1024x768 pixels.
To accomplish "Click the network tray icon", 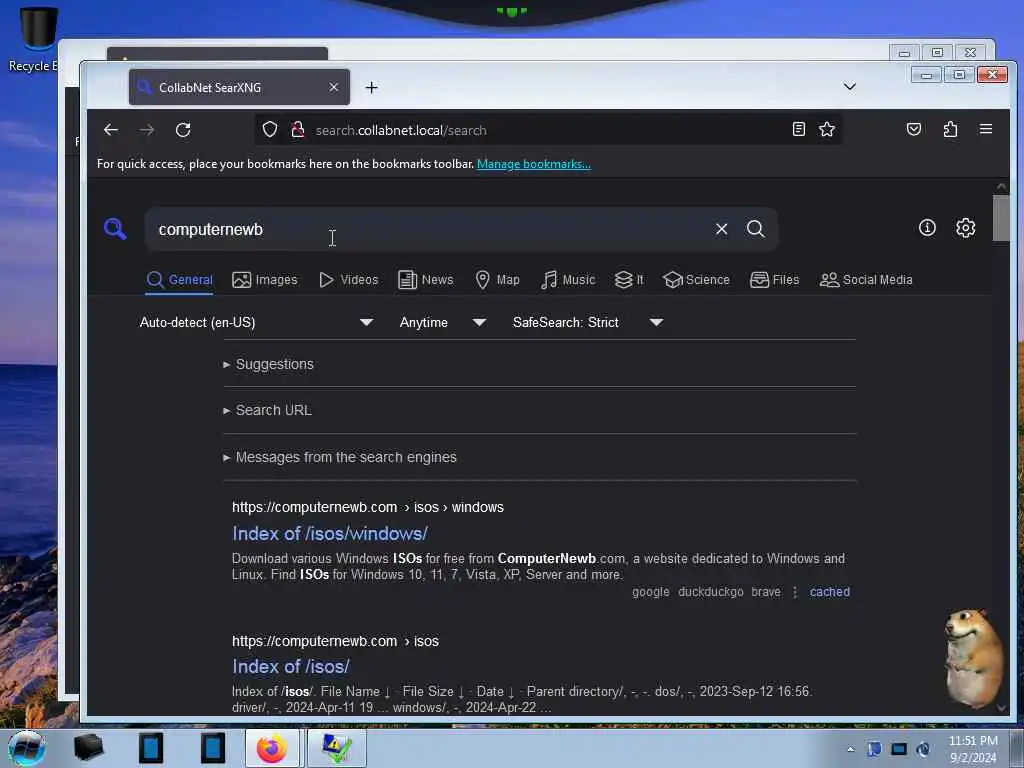I will [899, 749].
